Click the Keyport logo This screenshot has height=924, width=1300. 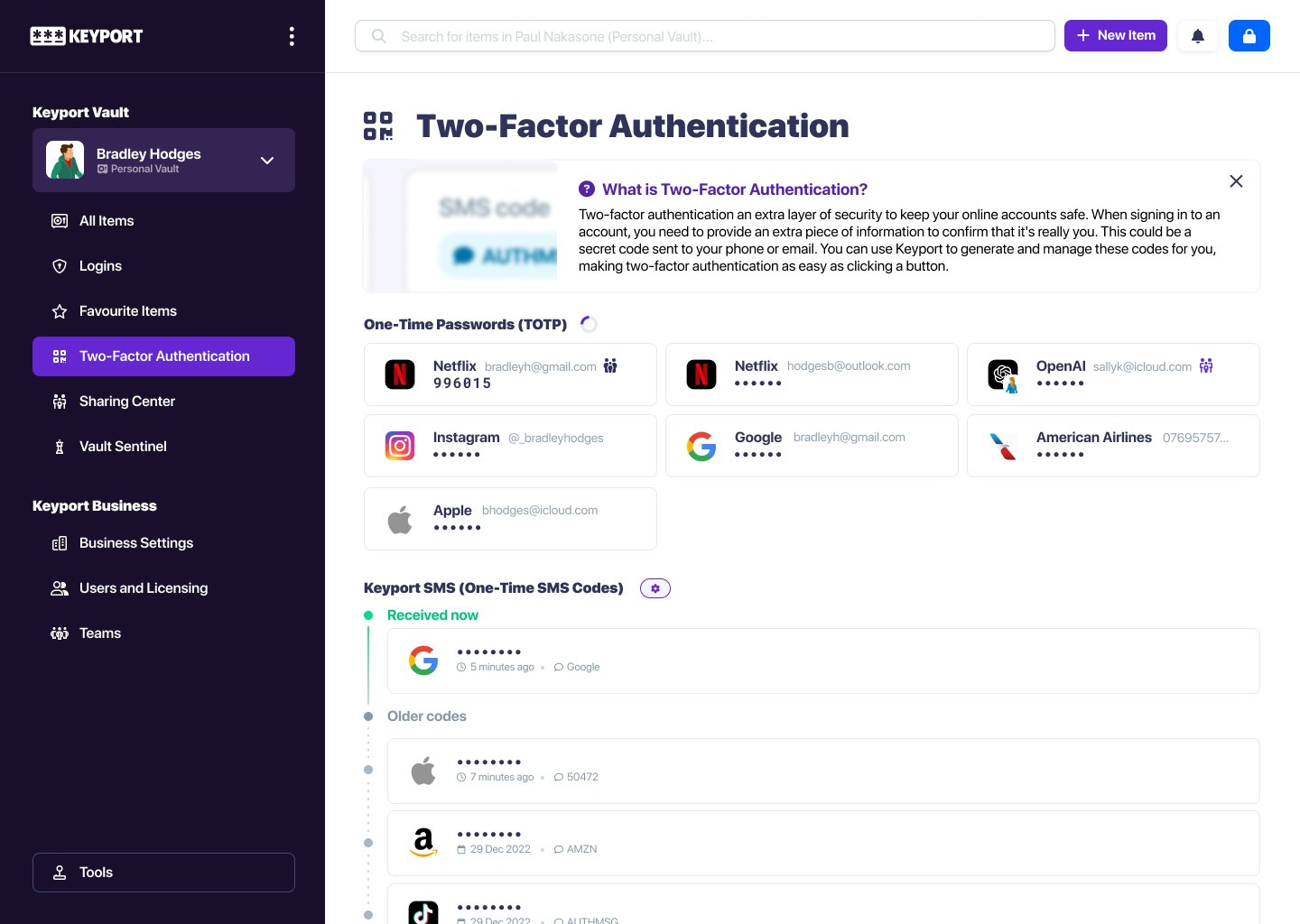click(x=87, y=36)
